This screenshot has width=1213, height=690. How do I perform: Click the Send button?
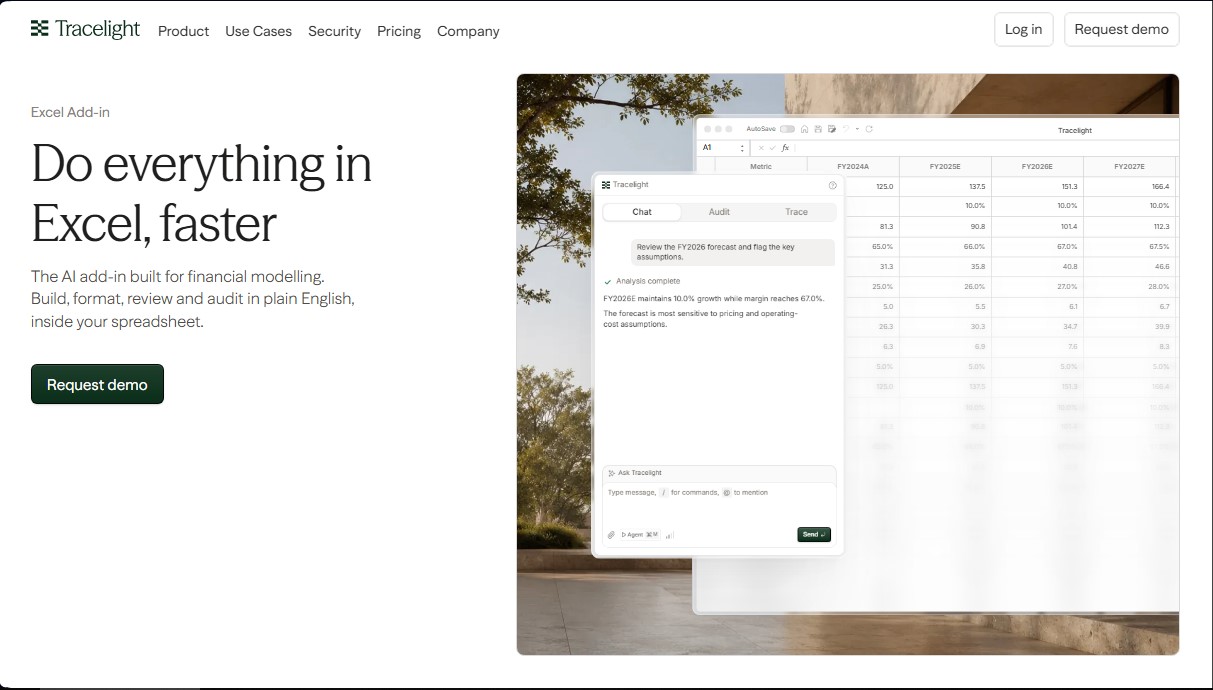click(814, 534)
